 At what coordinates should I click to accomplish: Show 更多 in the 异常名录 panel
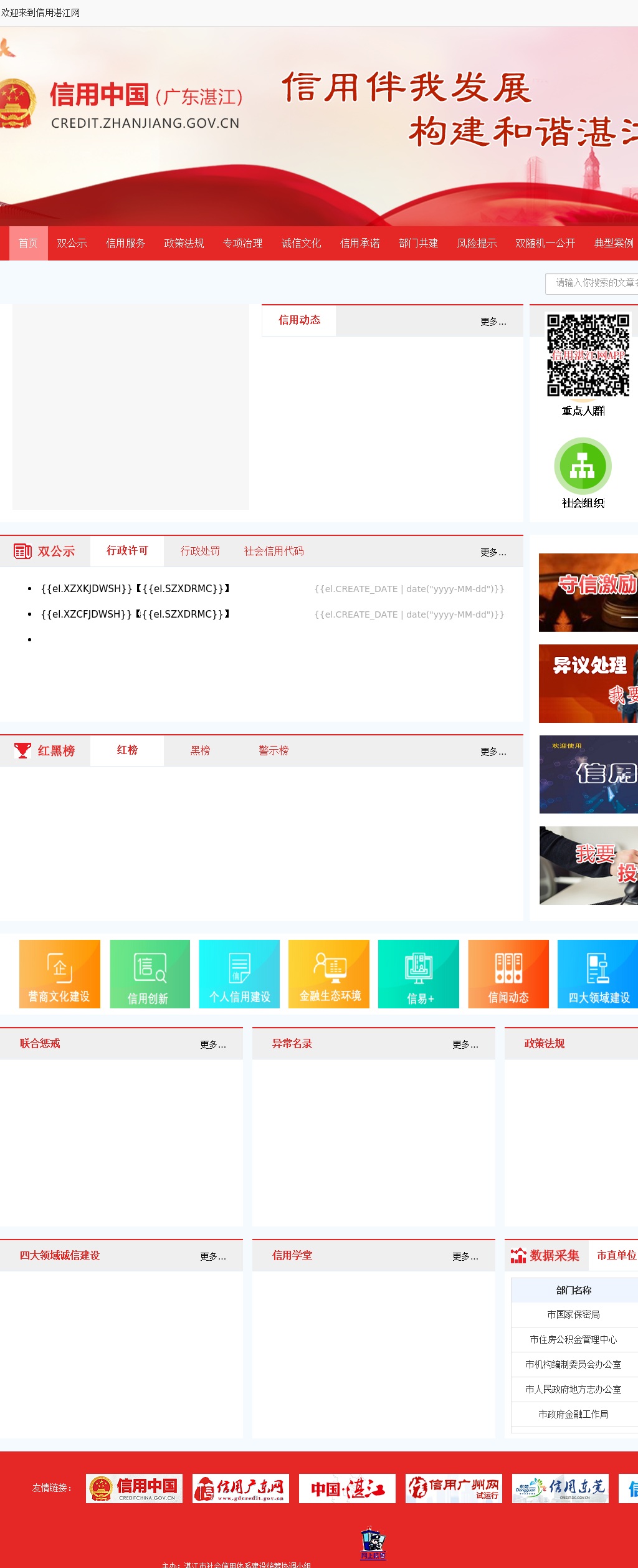(465, 1045)
